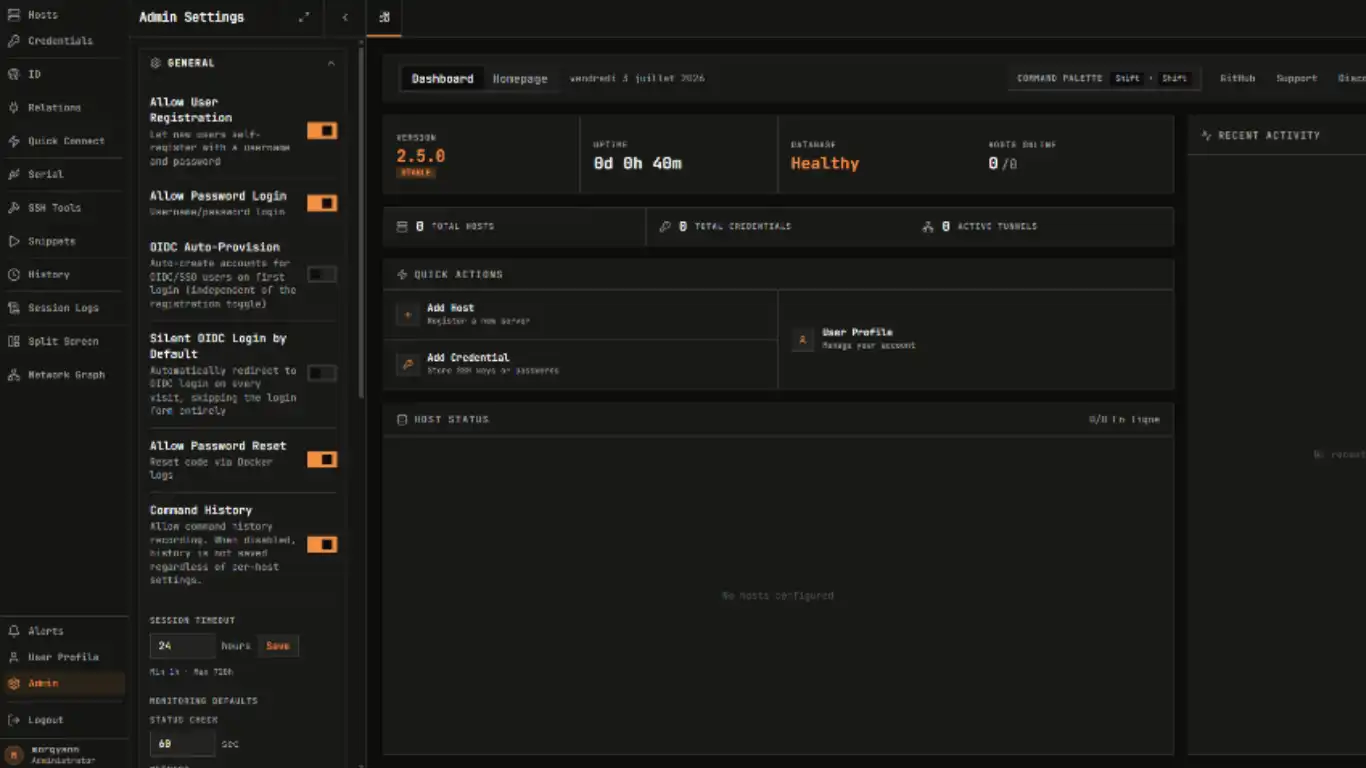Viewport: 1366px width, 768px height.
Task: Click the Logout sidebar item
Action: pos(45,720)
